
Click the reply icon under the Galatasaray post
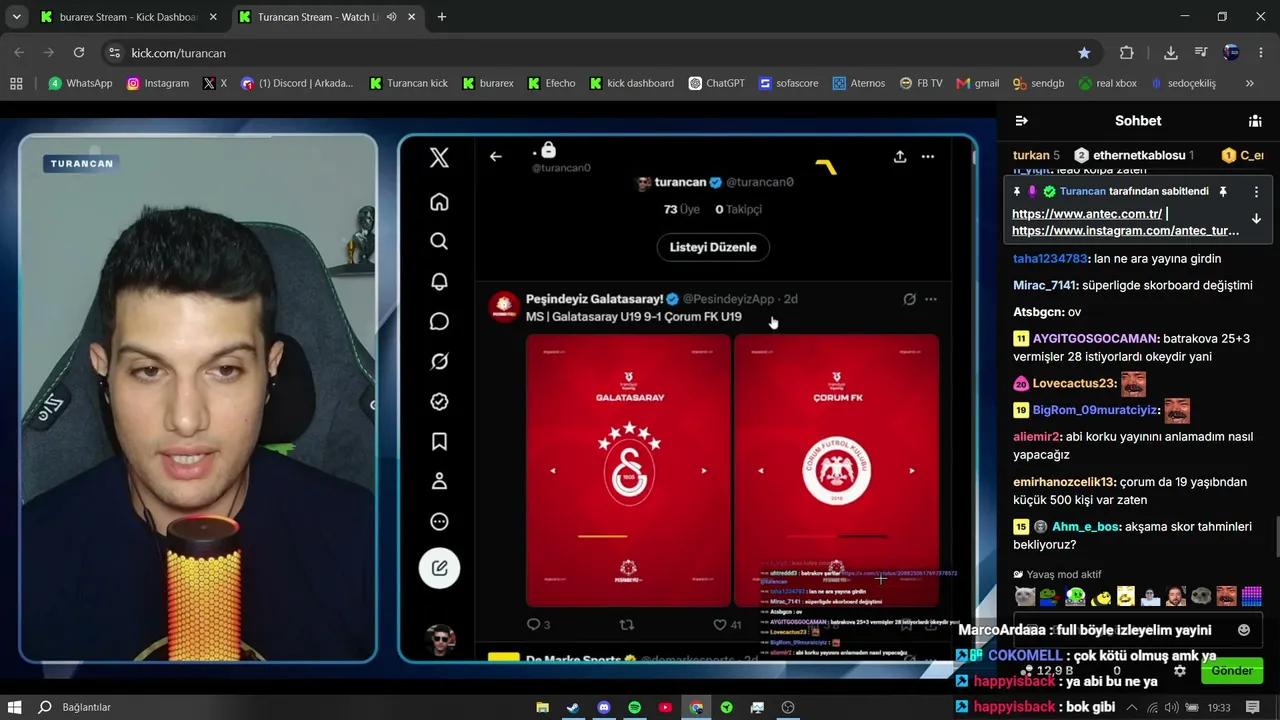pos(533,625)
